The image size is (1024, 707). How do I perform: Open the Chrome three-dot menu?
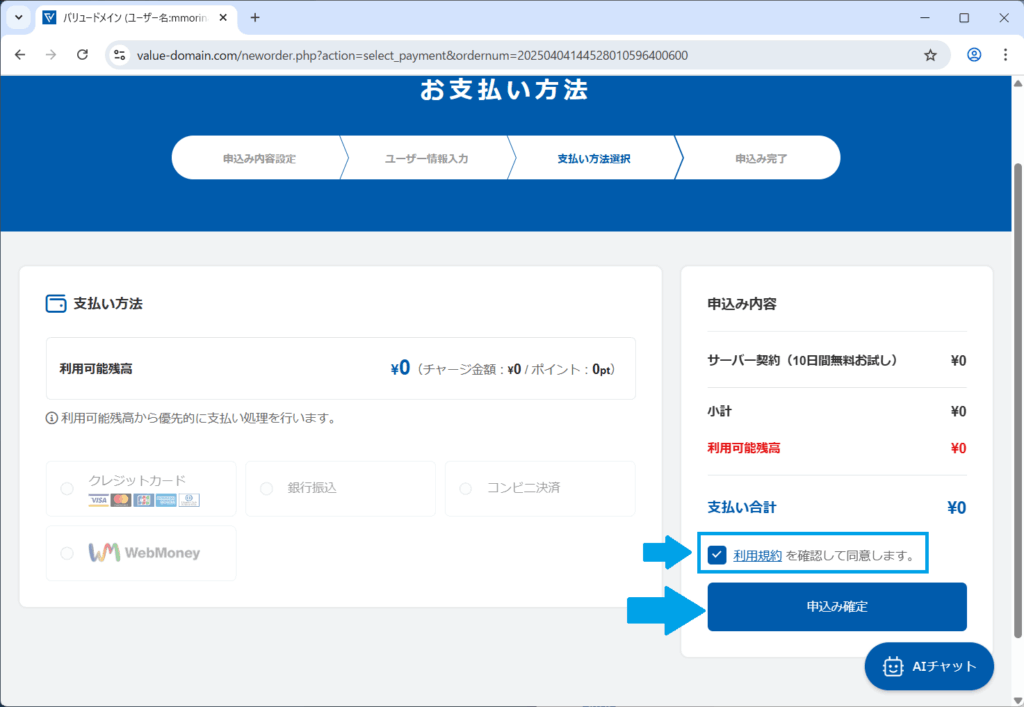[1005, 55]
